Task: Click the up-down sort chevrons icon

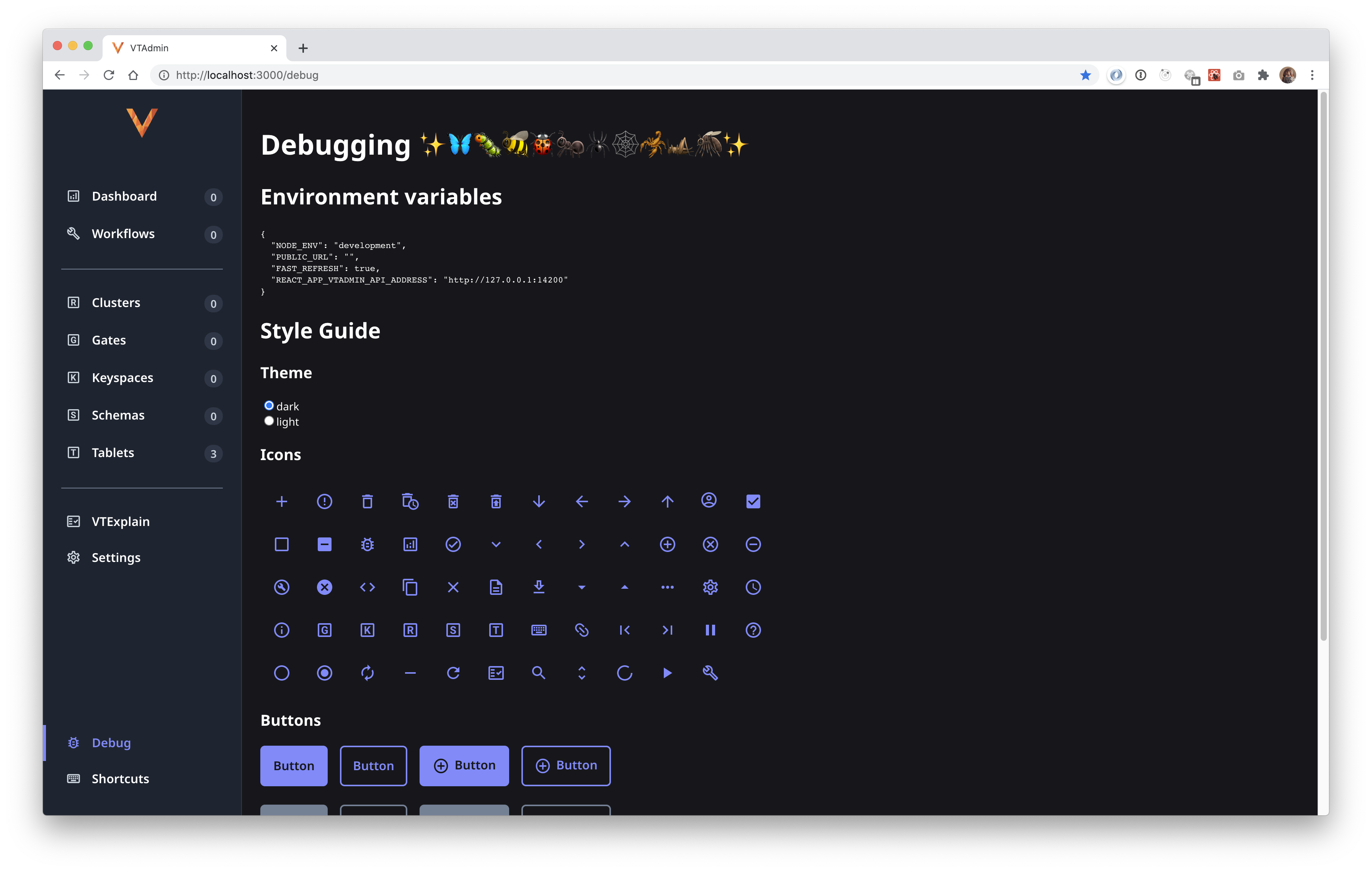Action: [581, 673]
